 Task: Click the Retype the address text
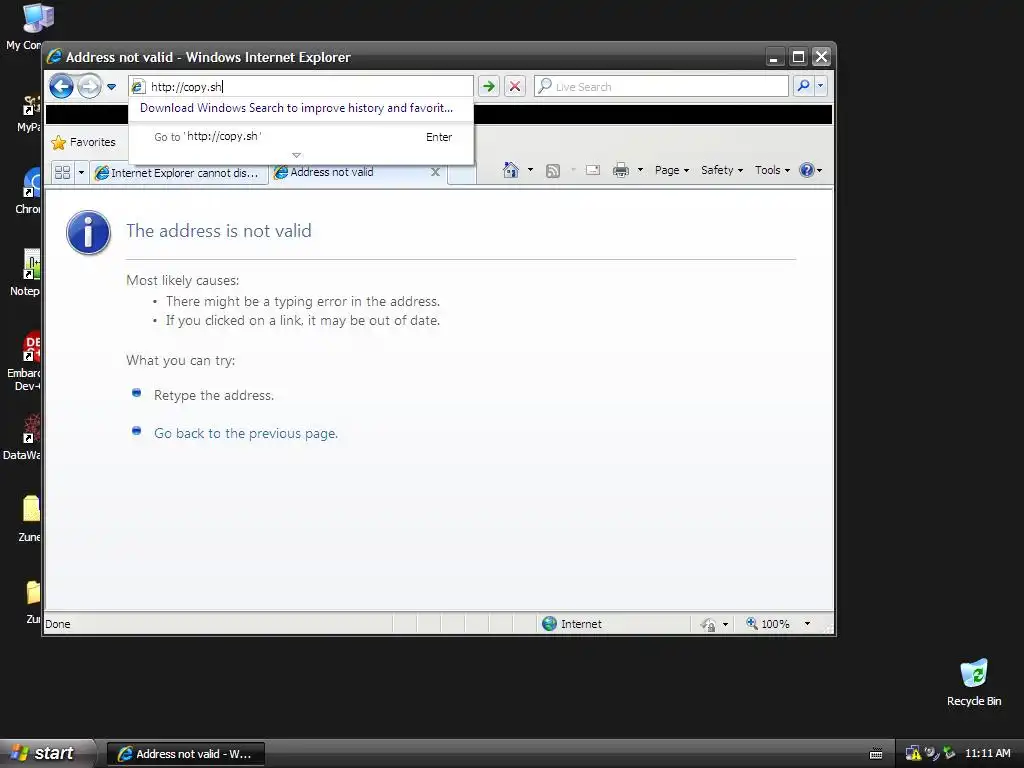tap(214, 396)
